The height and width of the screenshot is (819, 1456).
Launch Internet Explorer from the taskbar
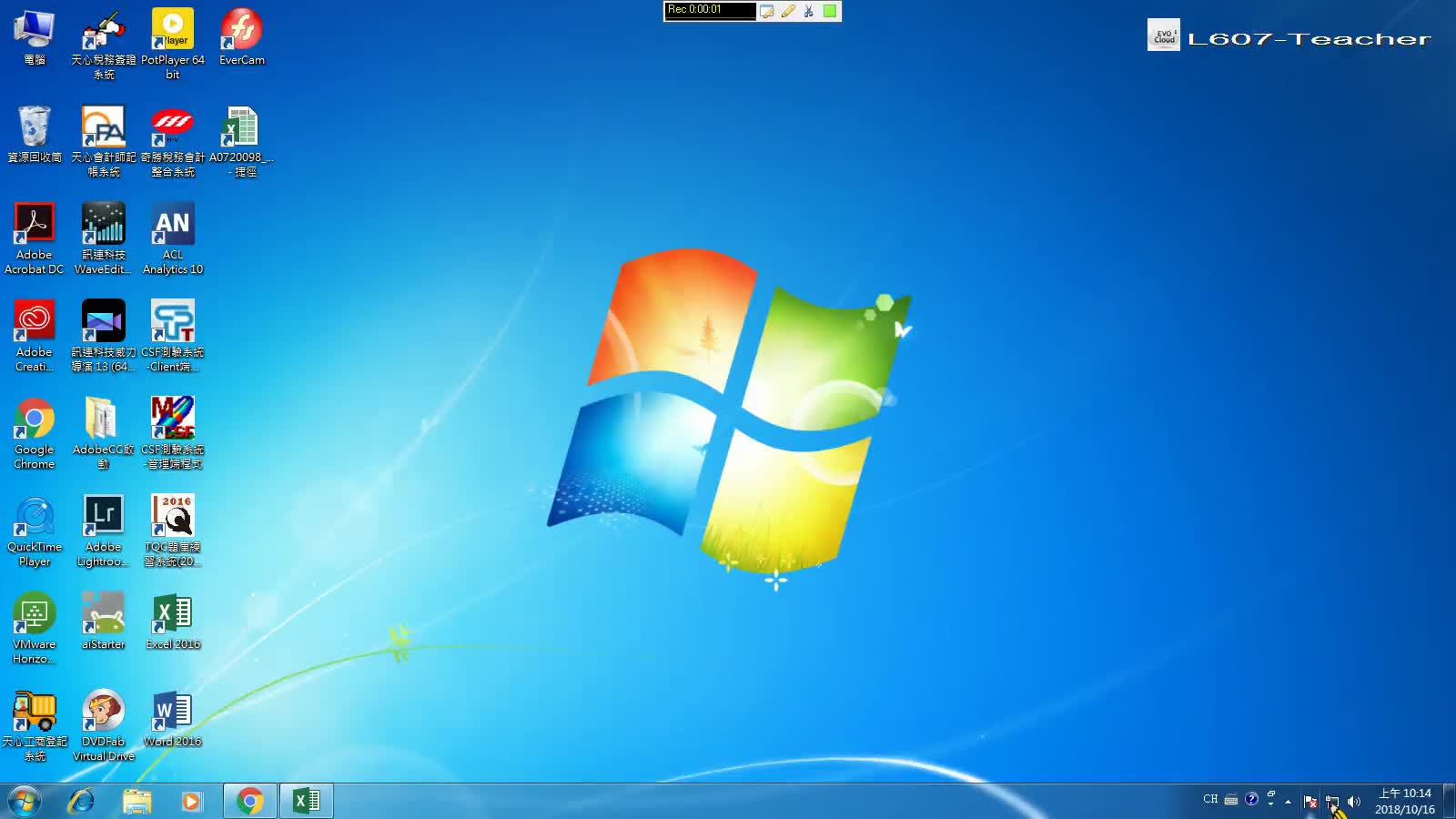tap(81, 801)
